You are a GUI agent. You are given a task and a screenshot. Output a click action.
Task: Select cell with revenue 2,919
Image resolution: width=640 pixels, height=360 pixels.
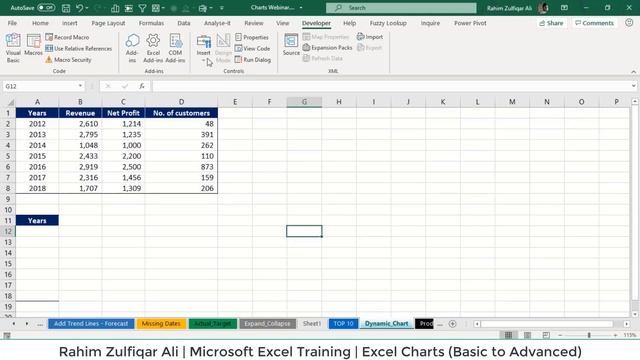[80, 167]
